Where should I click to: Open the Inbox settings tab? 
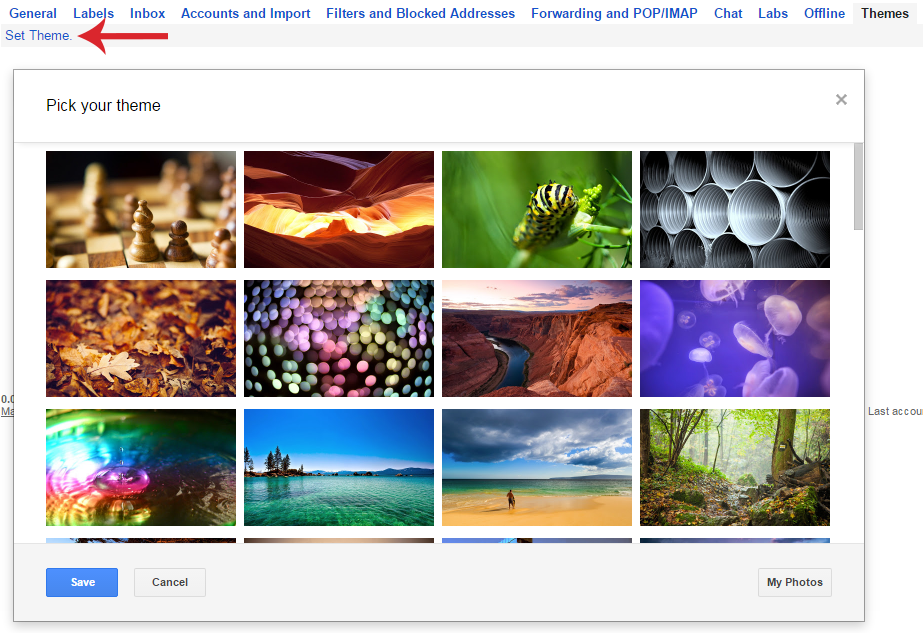(x=147, y=13)
